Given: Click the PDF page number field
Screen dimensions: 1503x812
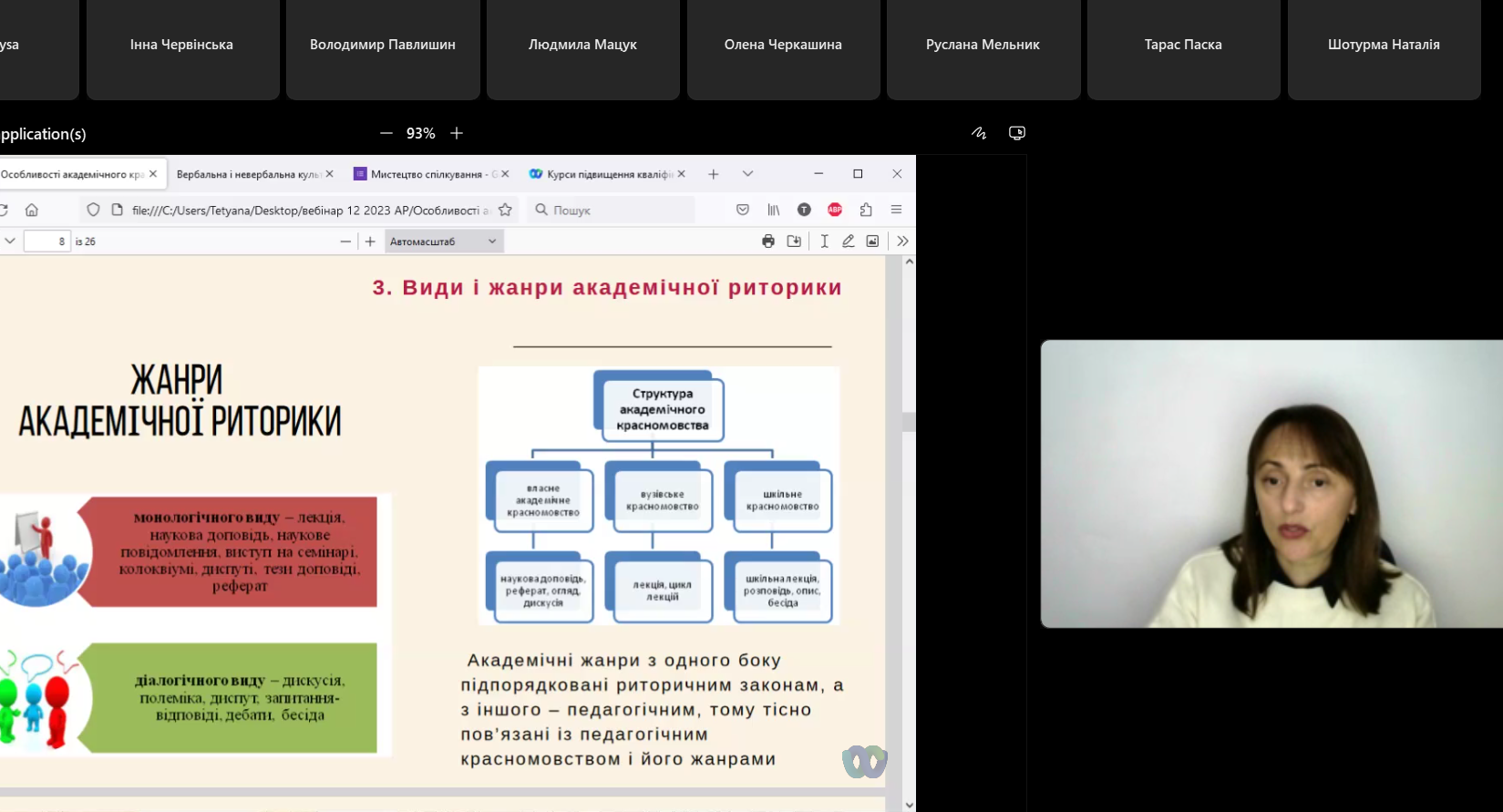Looking at the screenshot, I should [47, 242].
